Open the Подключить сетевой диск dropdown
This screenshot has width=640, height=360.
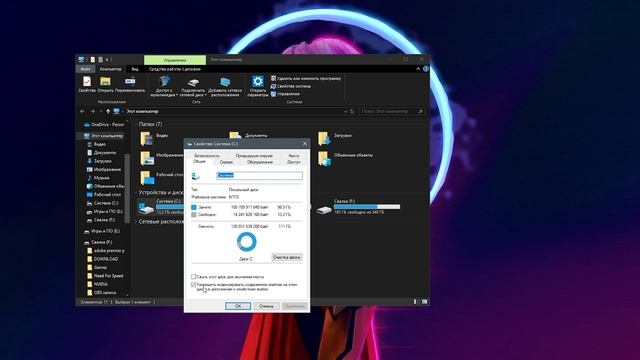[x=193, y=86]
